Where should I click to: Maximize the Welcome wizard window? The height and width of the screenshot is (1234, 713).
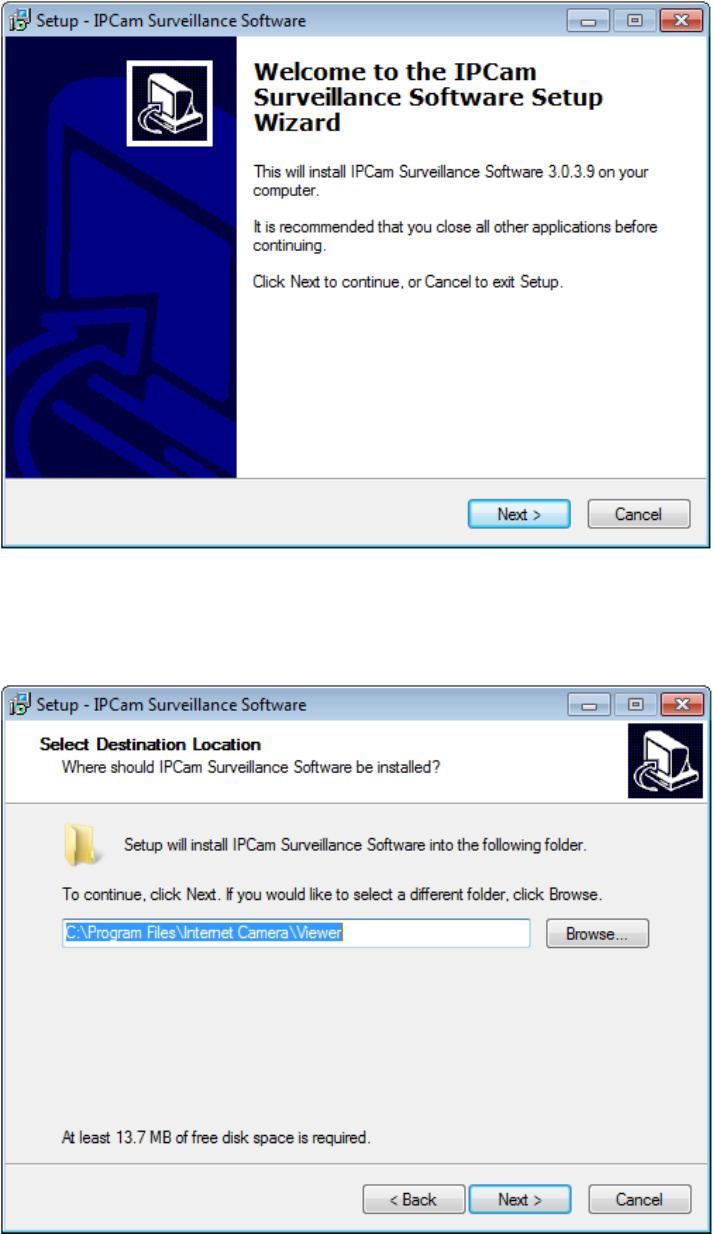(x=636, y=20)
